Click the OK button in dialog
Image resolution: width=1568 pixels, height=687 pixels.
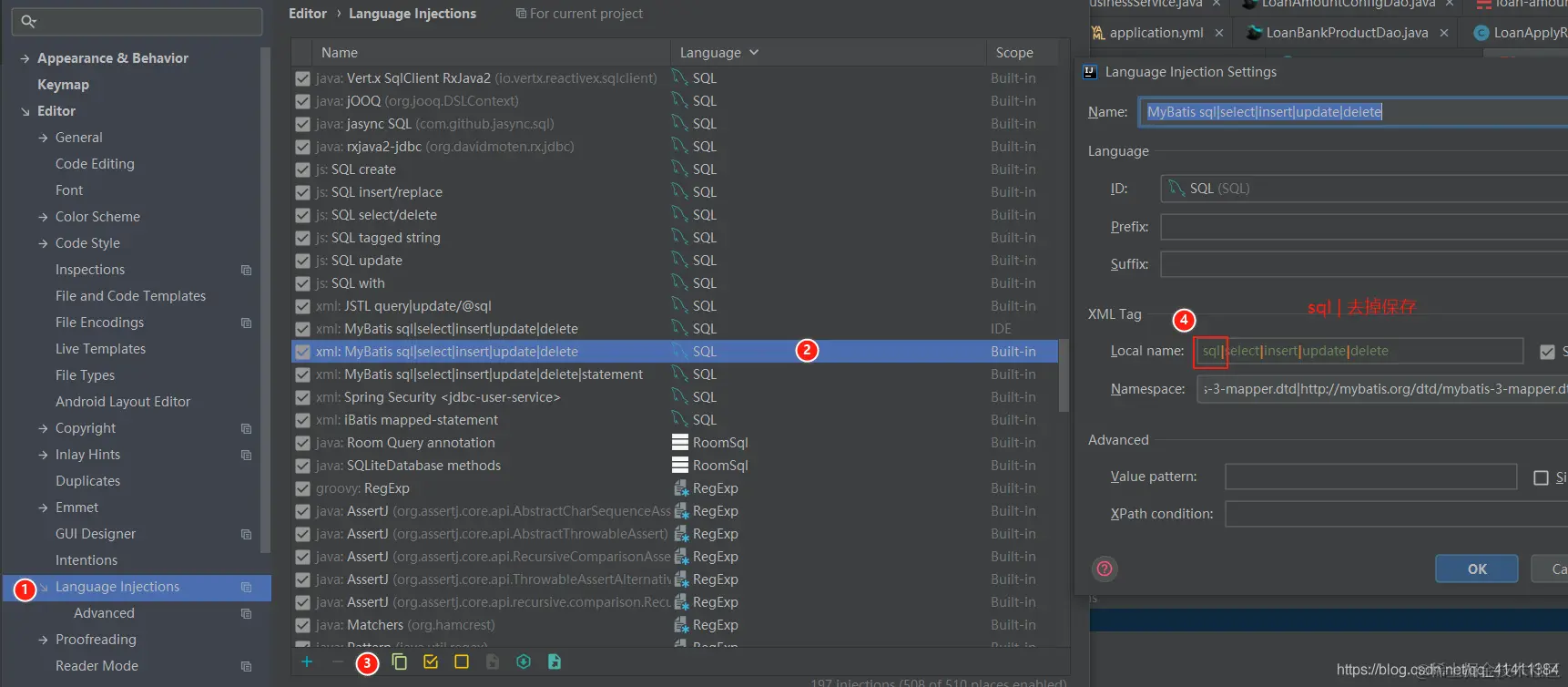1477,569
